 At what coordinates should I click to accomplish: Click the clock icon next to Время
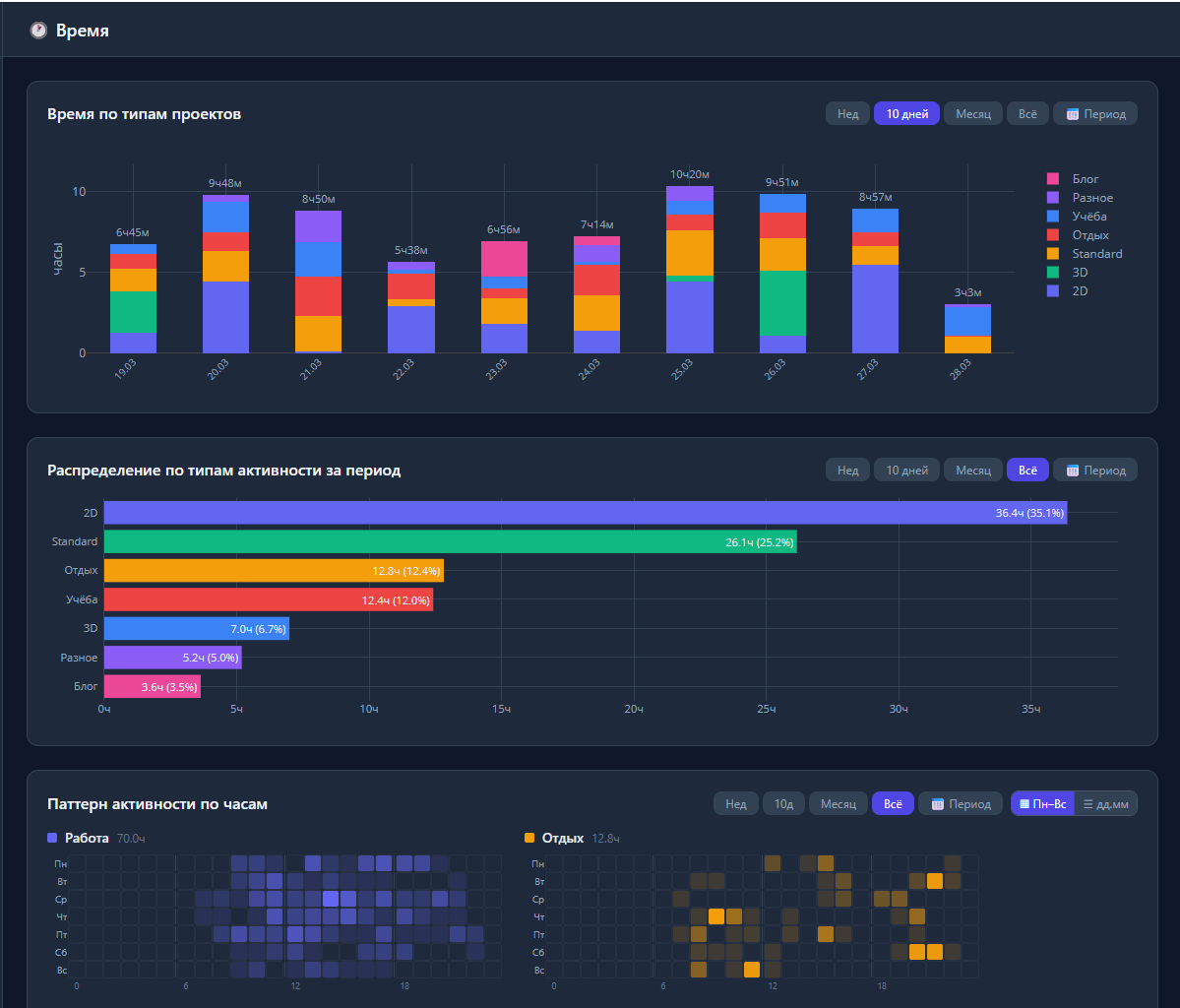coord(38,31)
